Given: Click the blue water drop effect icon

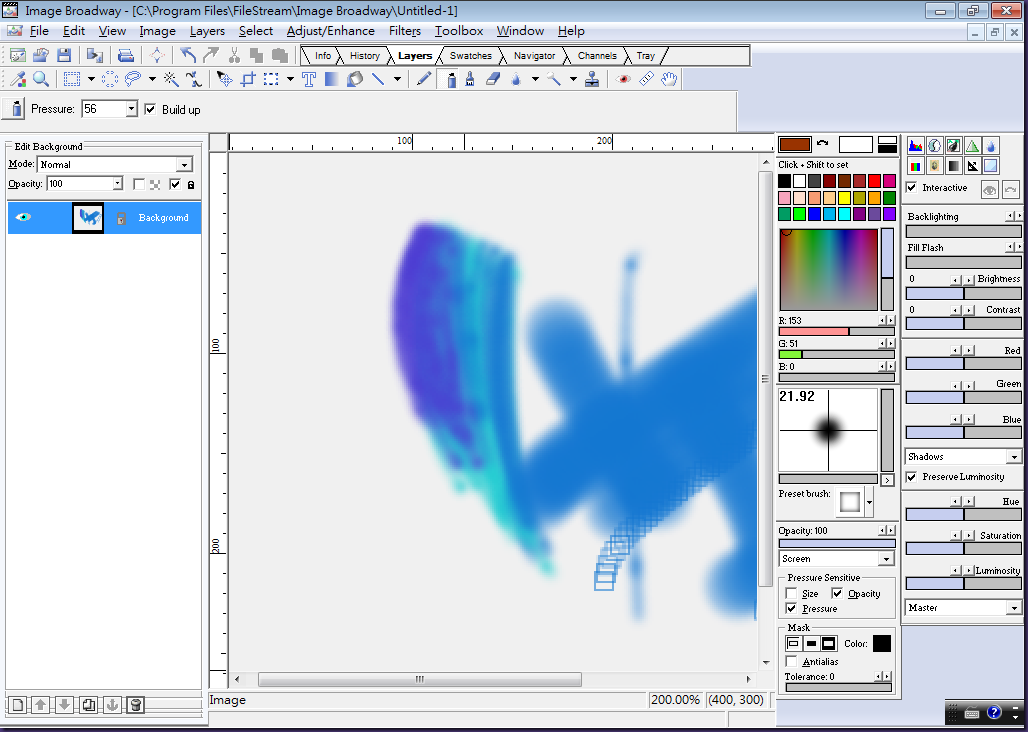Looking at the screenshot, I should pyautogui.click(x=991, y=145).
